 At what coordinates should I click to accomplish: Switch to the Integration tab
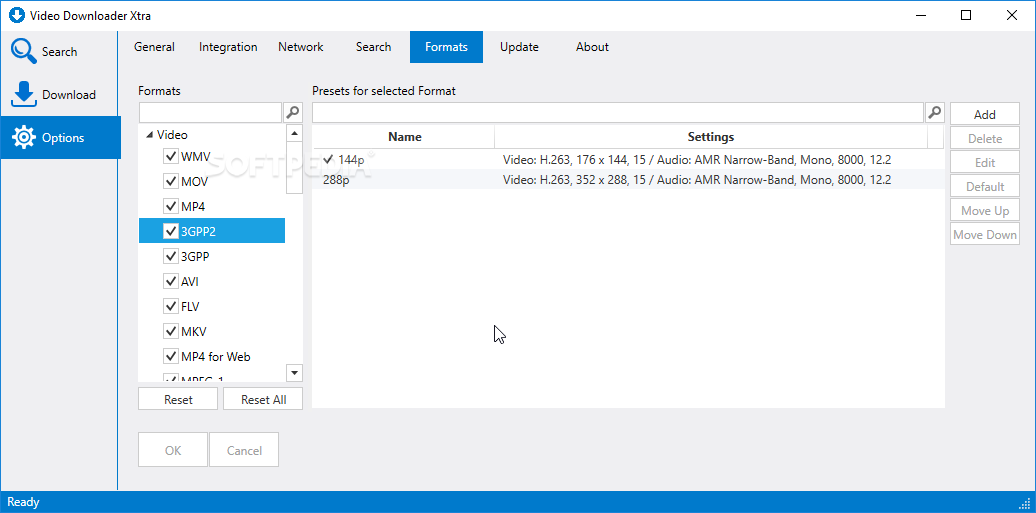228,47
